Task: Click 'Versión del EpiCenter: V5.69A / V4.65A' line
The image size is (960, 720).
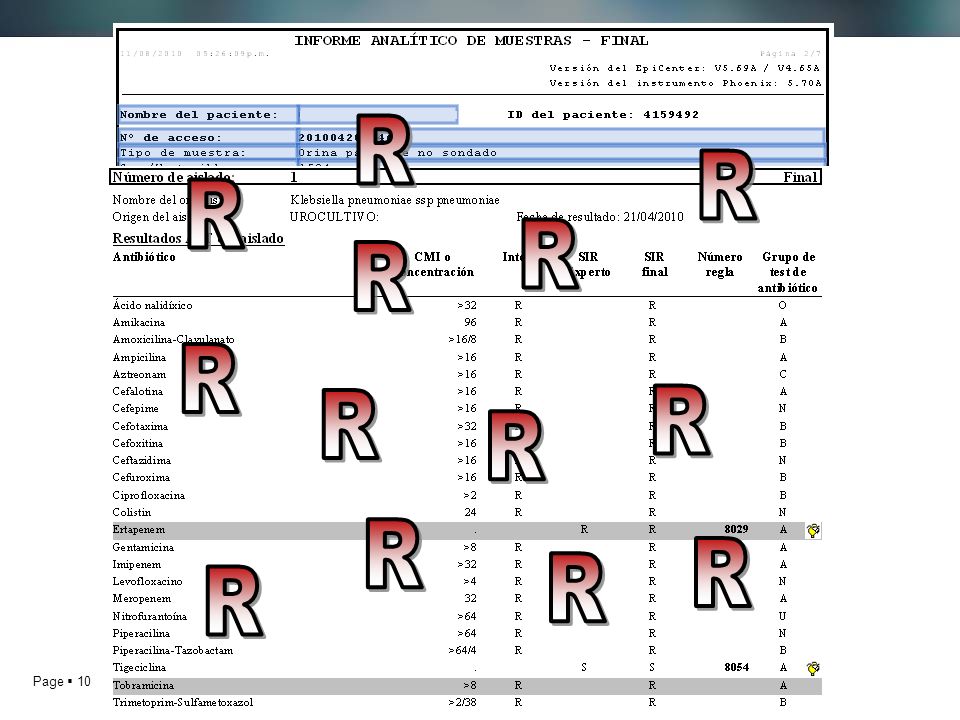Action: pos(684,68)
